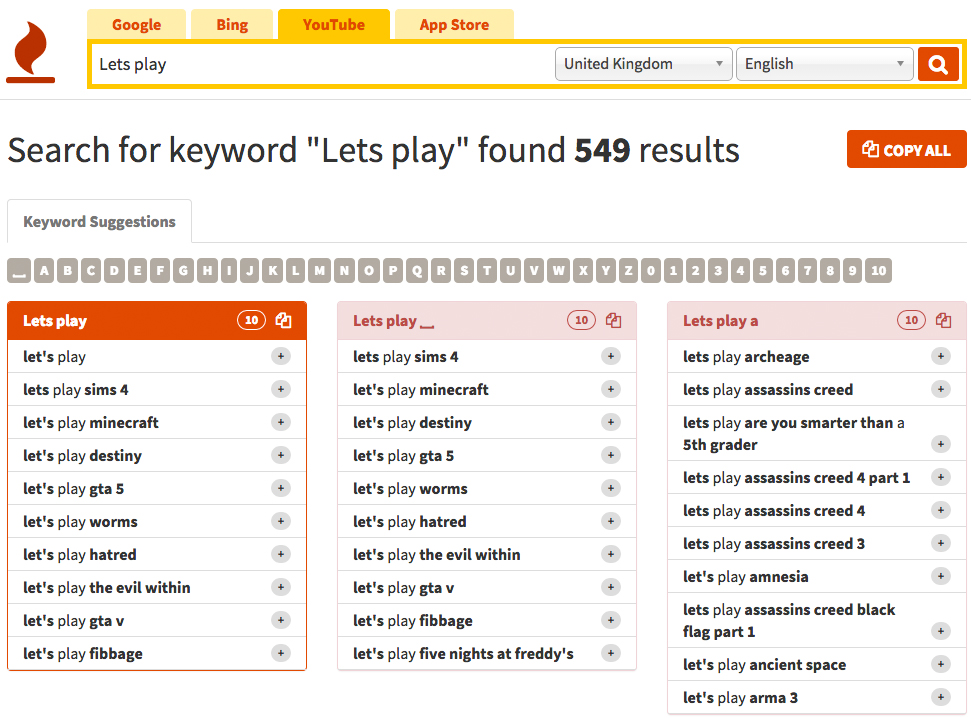Select the YouTube tab
The height and width of the screenshot is (718, 971).
coord(334,25)
